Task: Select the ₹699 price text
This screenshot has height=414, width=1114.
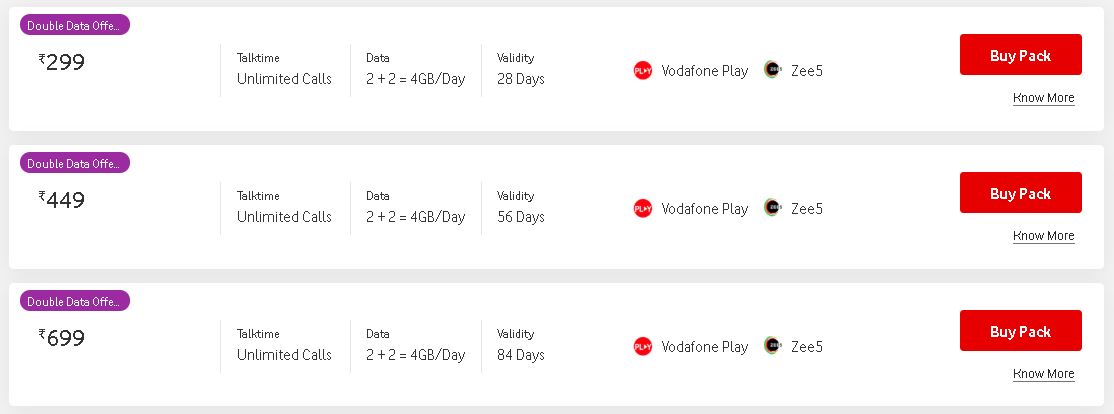Action: click(62, 338)
